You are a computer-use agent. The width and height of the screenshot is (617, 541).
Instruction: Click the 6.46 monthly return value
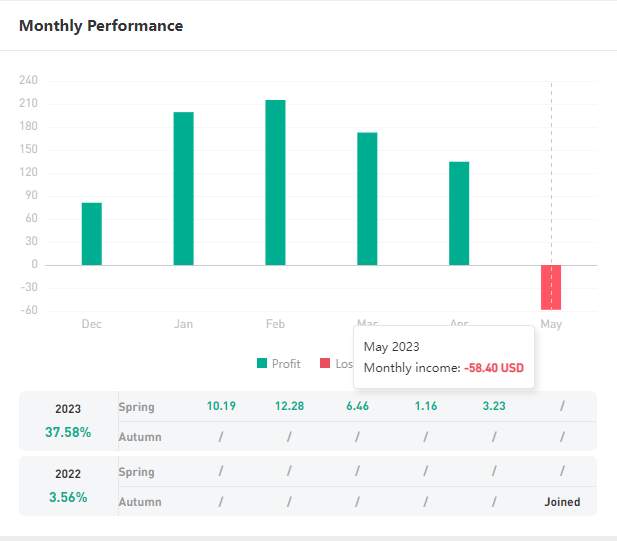click(x=357, y=407)
